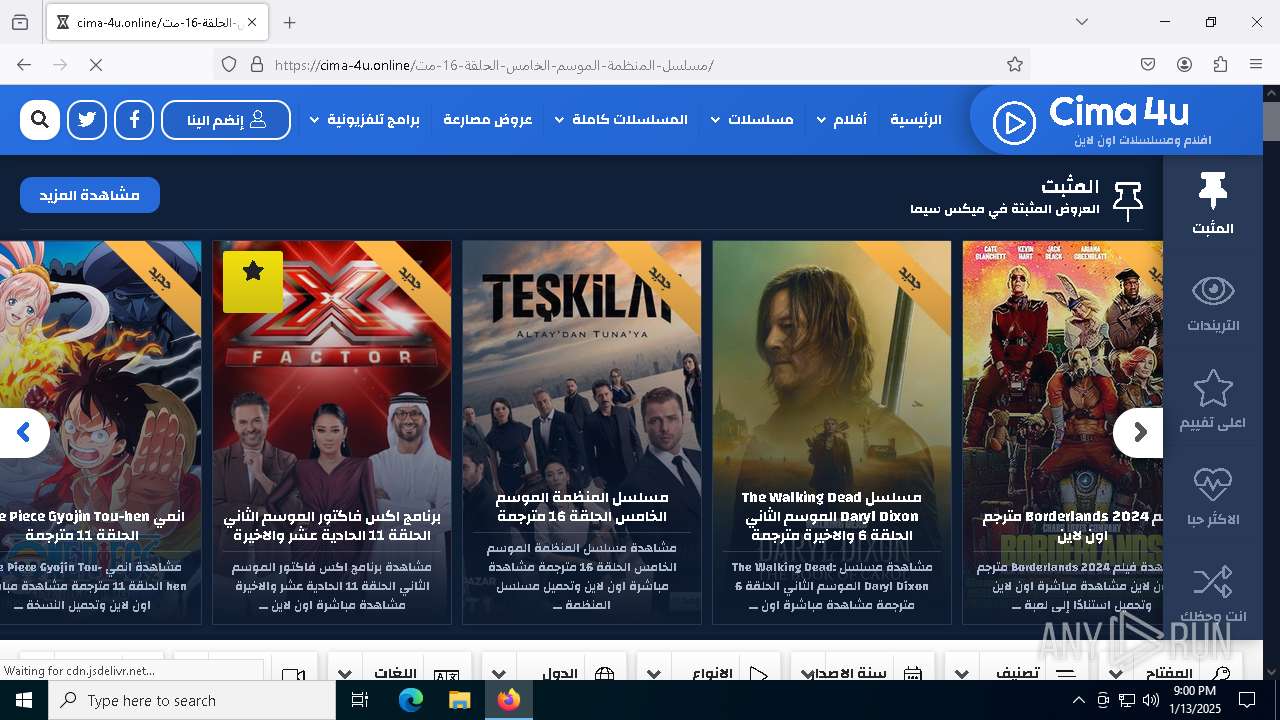Click the site search magnifier icon
The height and width of the screenshot is (720, 1280).
(40, 120)
